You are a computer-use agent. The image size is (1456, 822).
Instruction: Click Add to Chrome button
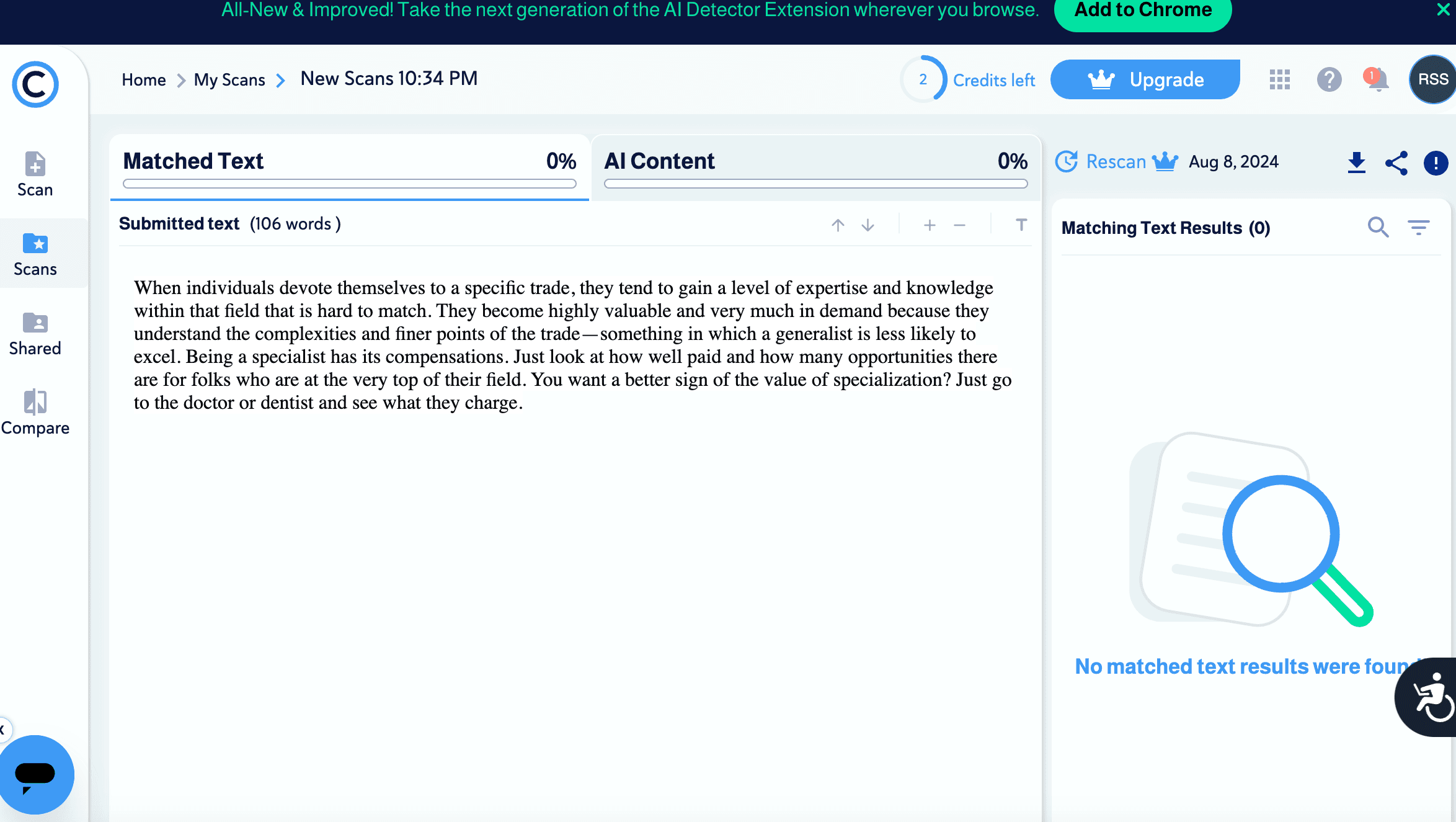click(1142, 11)
